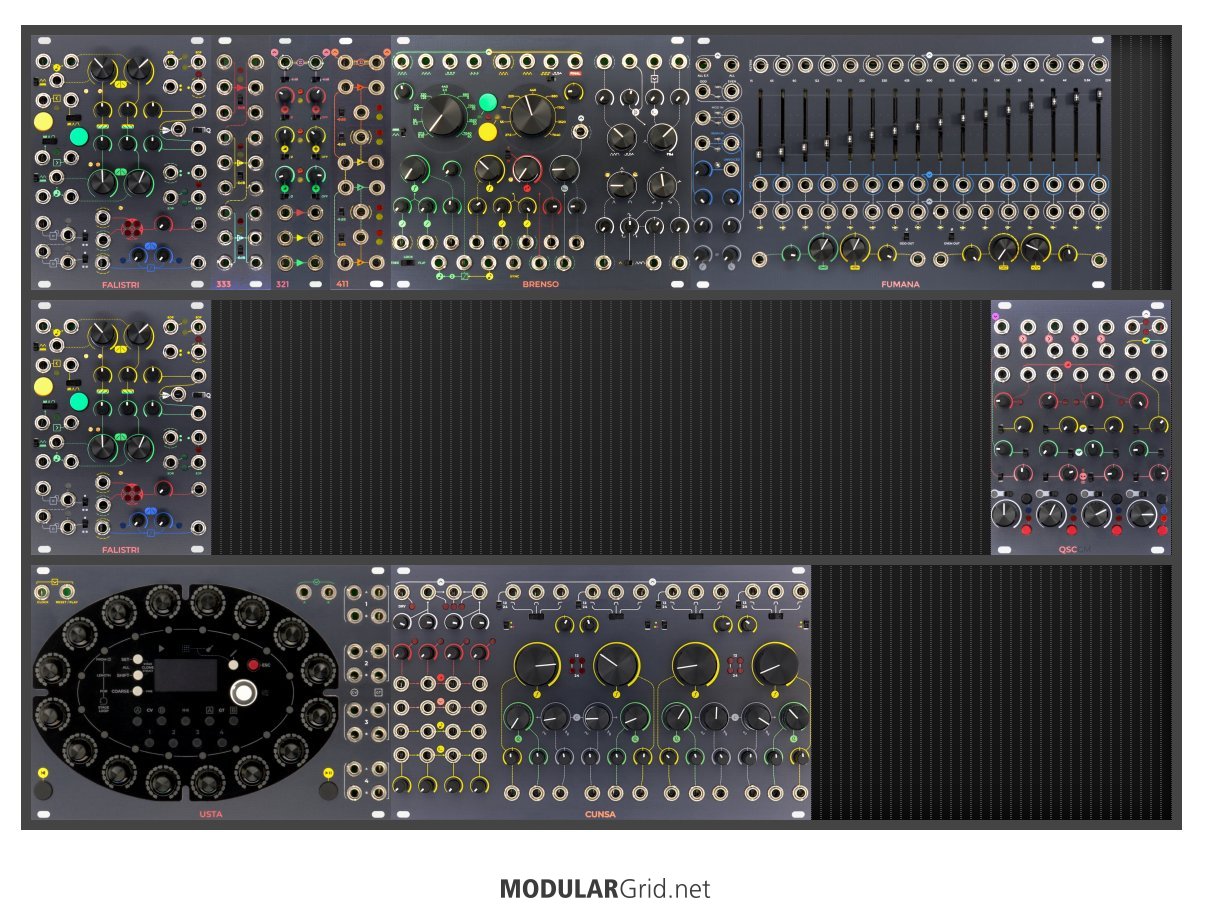The image size is (1212, 910).
Task: Click USTA's black display screen
Action: coord(186,675)
